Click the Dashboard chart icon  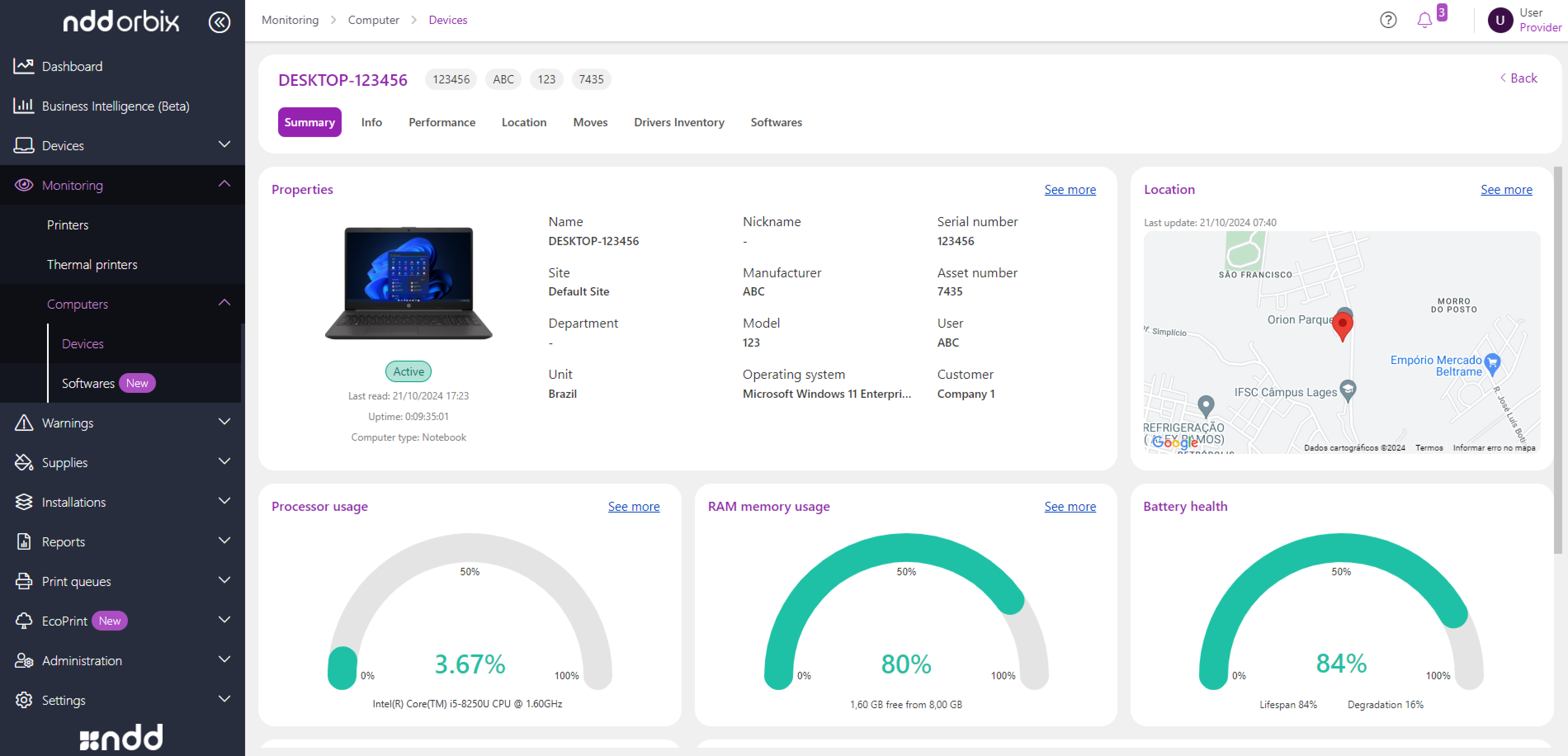pos(23,66)
